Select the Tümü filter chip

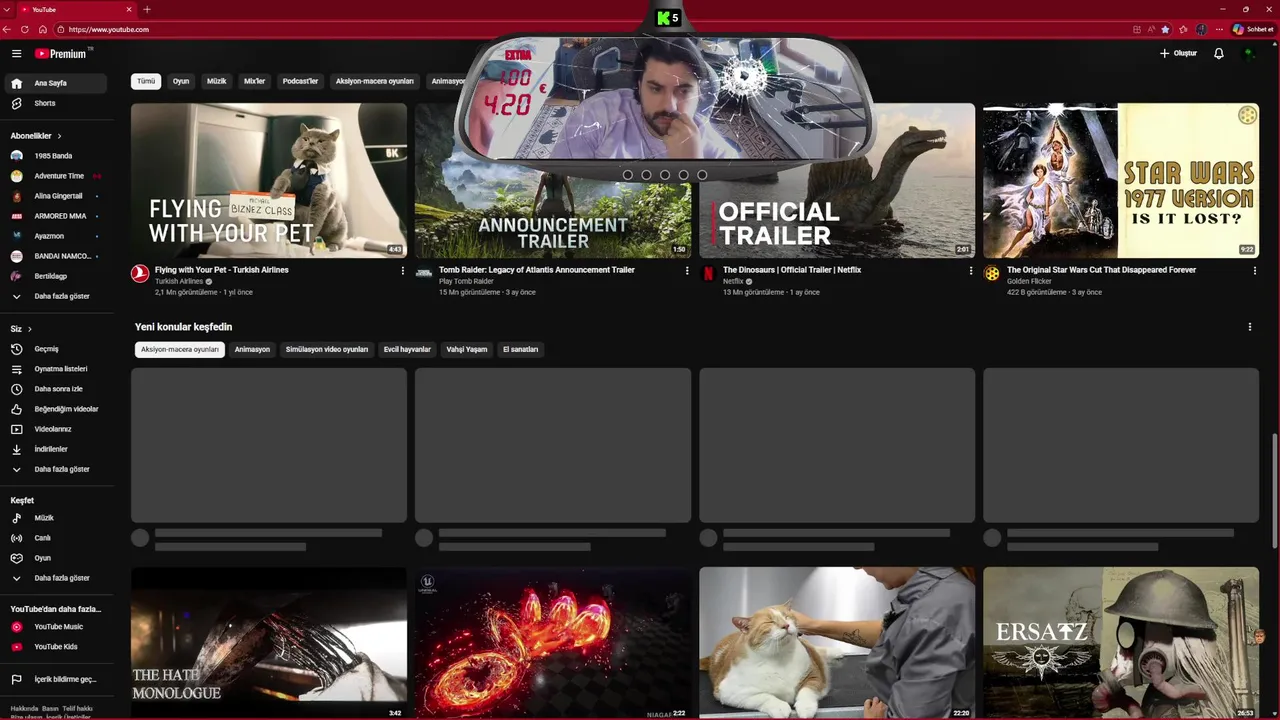146,81
